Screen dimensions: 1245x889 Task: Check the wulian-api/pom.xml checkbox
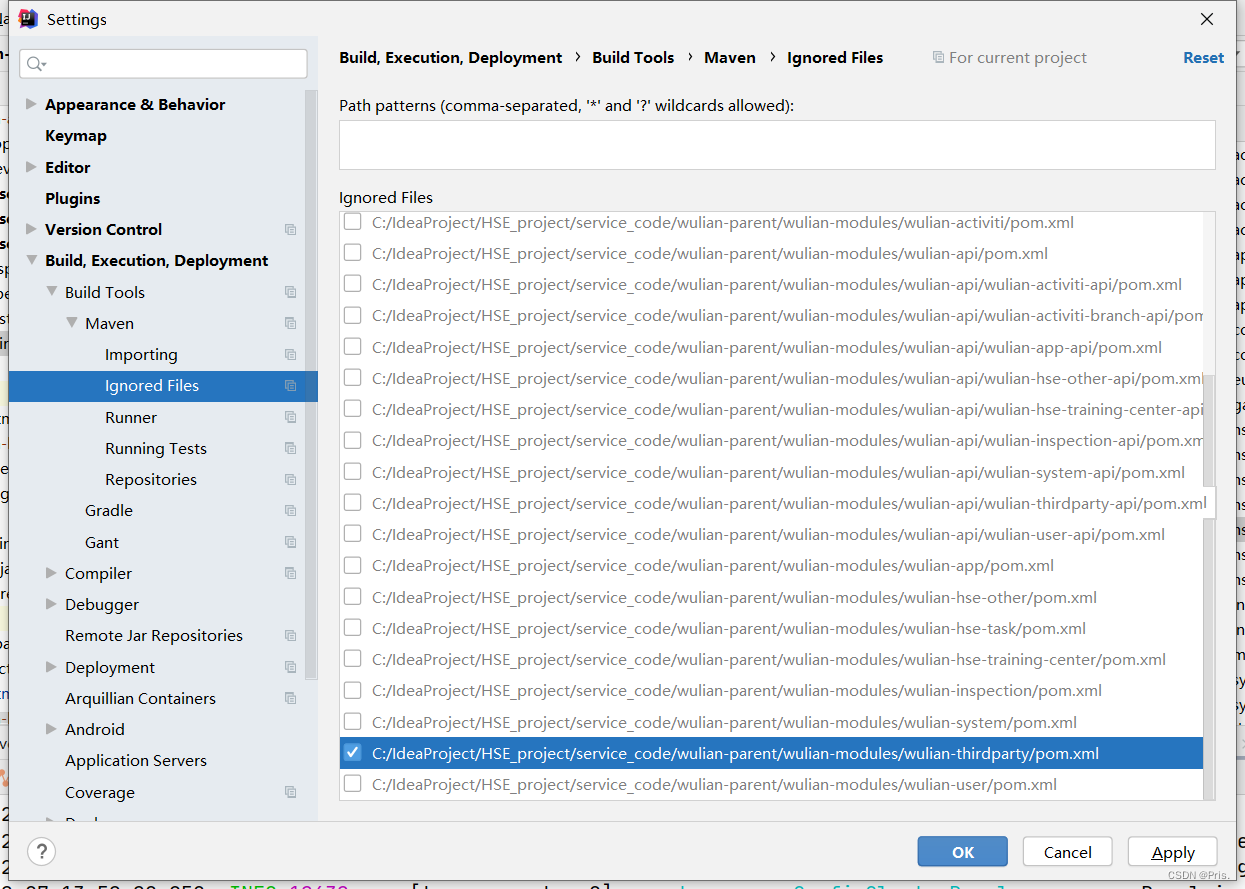[352, 253]
